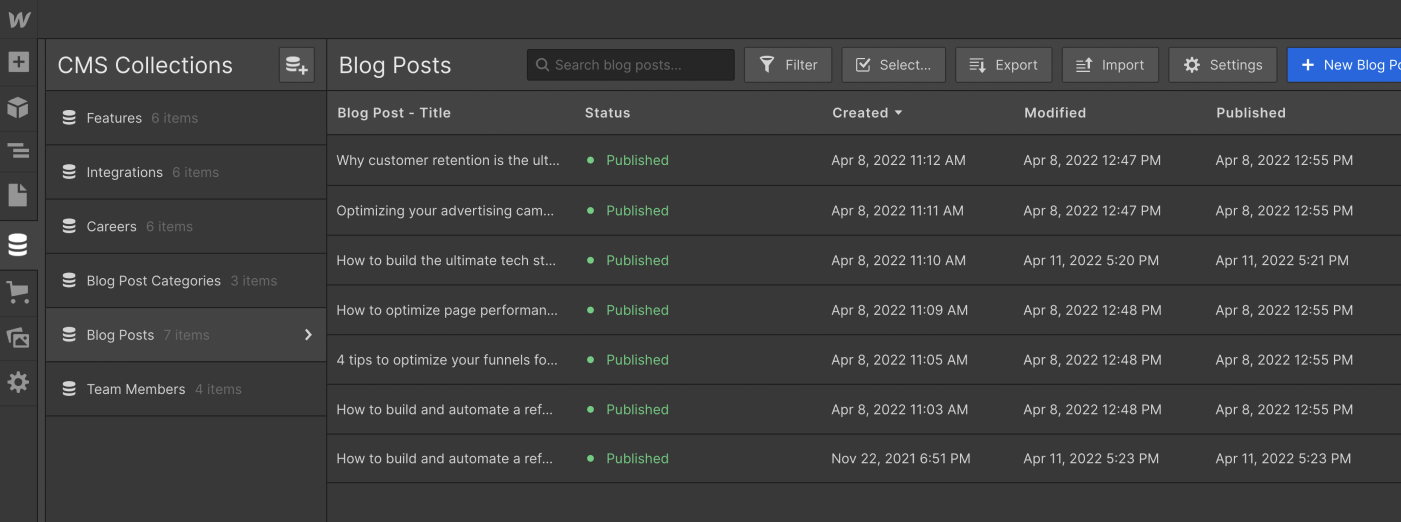The width and height of the screenshot is (1401, 522).
Task: Expand the Blog Posts collection chevron
Action: coord(308,335)
